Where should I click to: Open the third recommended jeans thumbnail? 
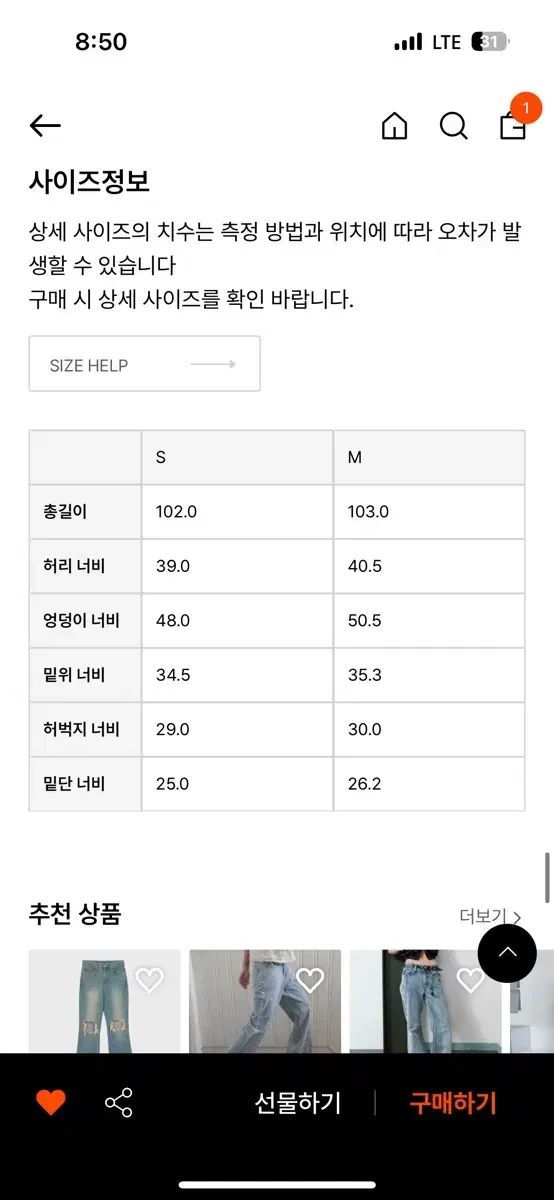pyautogui.click(x=426, y=1001)
